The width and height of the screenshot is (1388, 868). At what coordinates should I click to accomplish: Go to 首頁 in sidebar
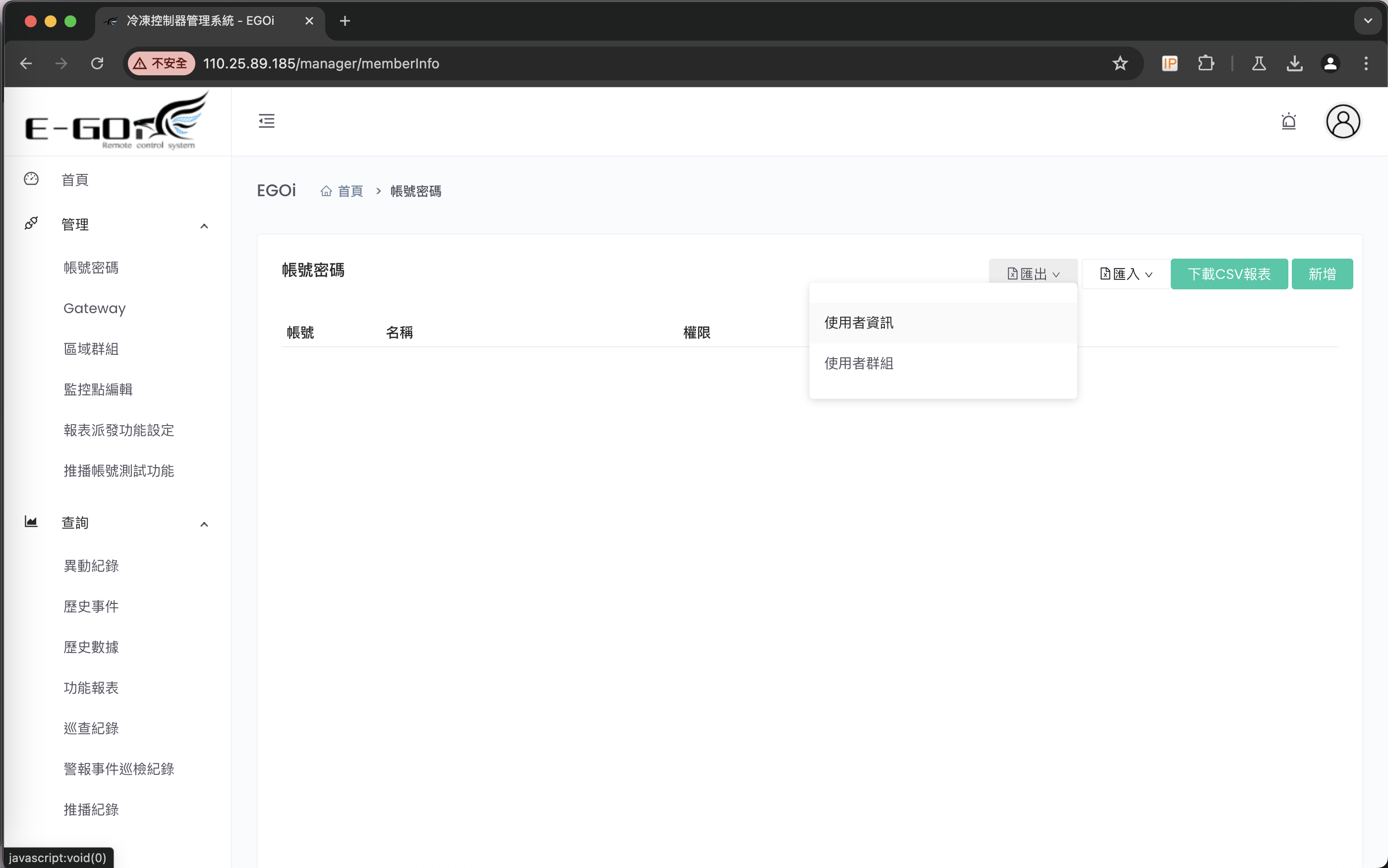click(75, 180)
